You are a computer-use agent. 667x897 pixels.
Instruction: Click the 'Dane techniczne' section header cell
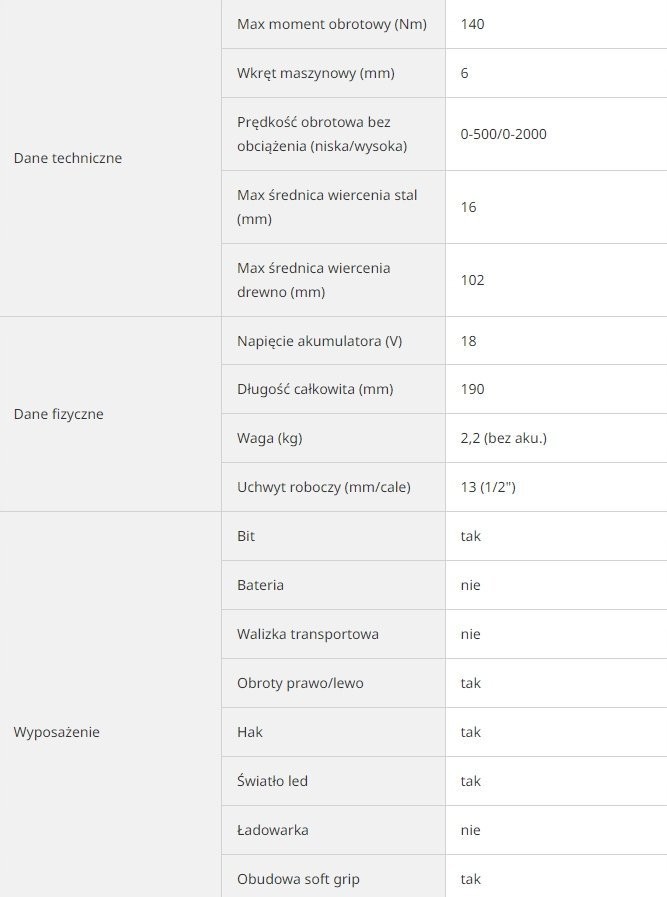pyautogui.click(x=68, y=158)
